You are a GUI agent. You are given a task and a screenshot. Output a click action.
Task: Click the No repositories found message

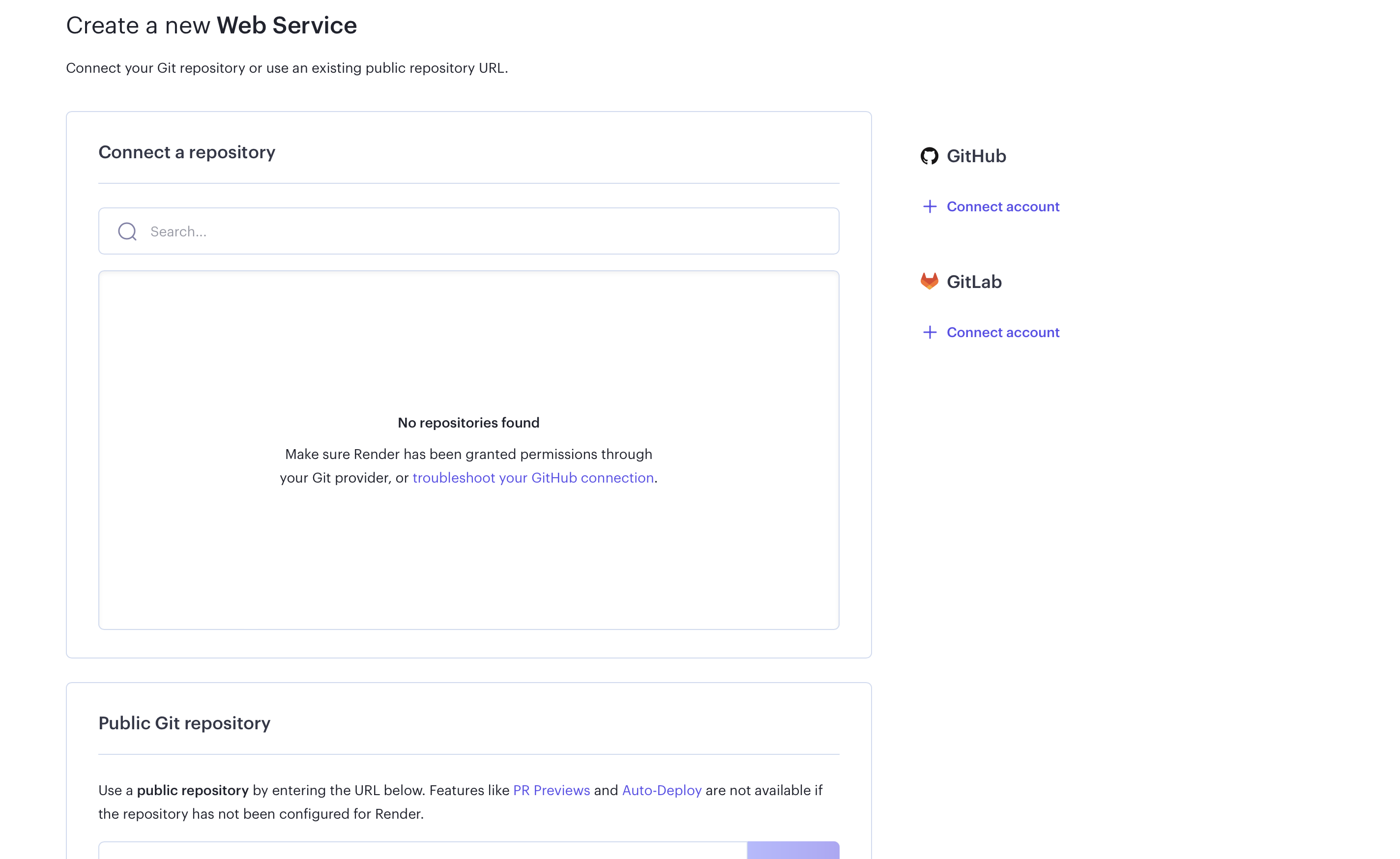click(x=468, y=423)
